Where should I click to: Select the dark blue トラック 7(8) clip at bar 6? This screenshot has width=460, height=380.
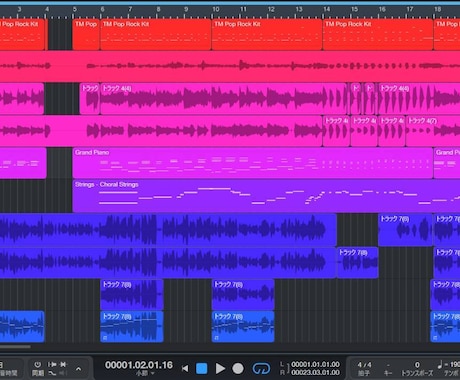(132, 295)
